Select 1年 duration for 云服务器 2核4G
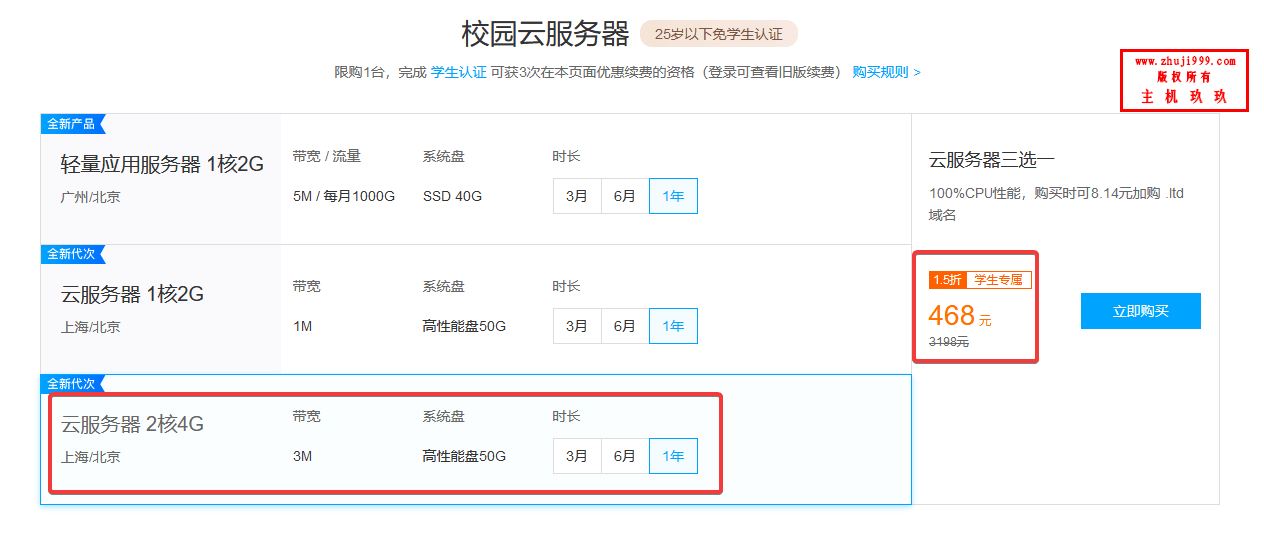Screen dimensions: 1264x549 click(x=673, y=456)
